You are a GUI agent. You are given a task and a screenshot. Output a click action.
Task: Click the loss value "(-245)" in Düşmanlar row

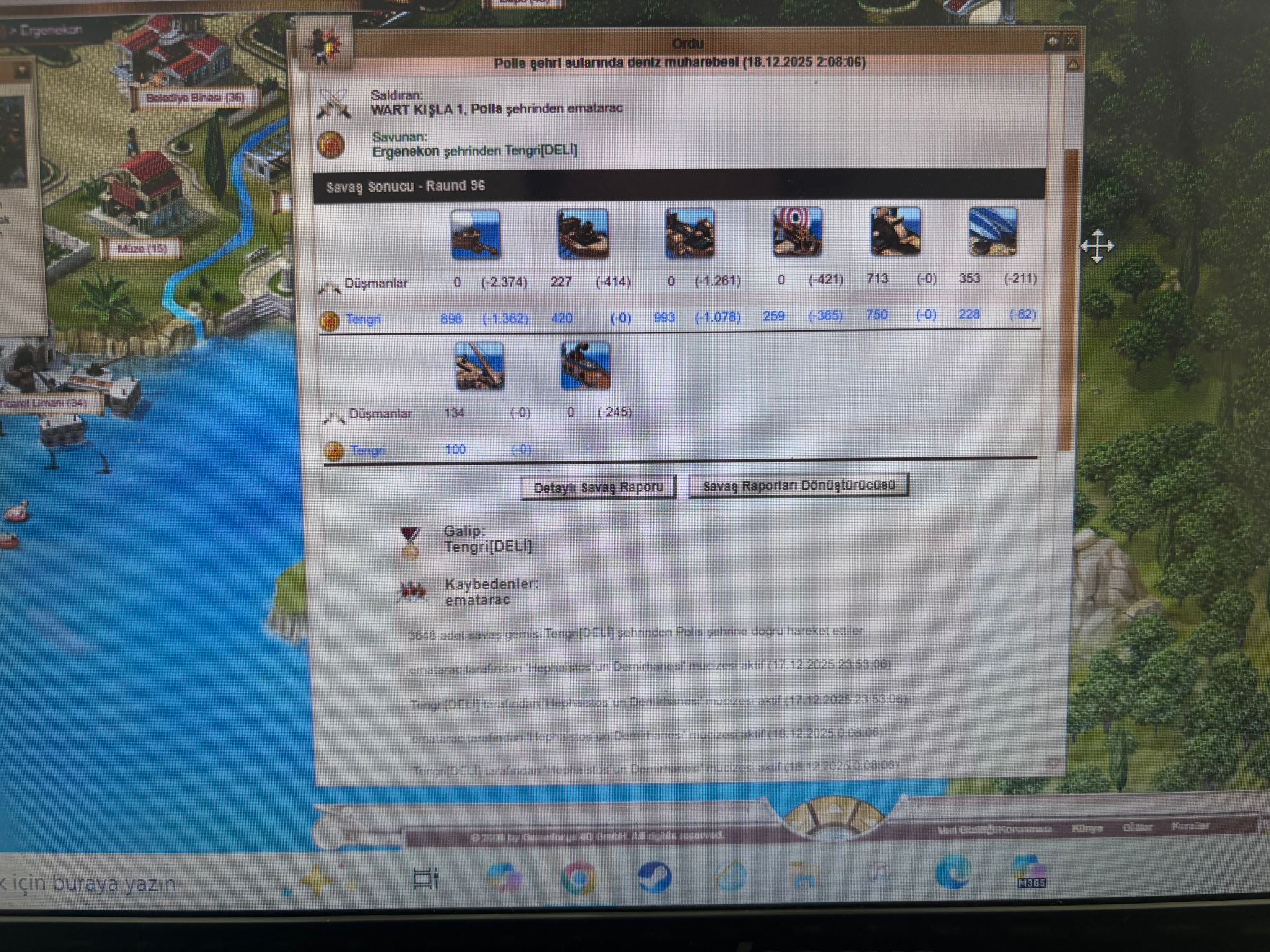(x=615, y=412)
